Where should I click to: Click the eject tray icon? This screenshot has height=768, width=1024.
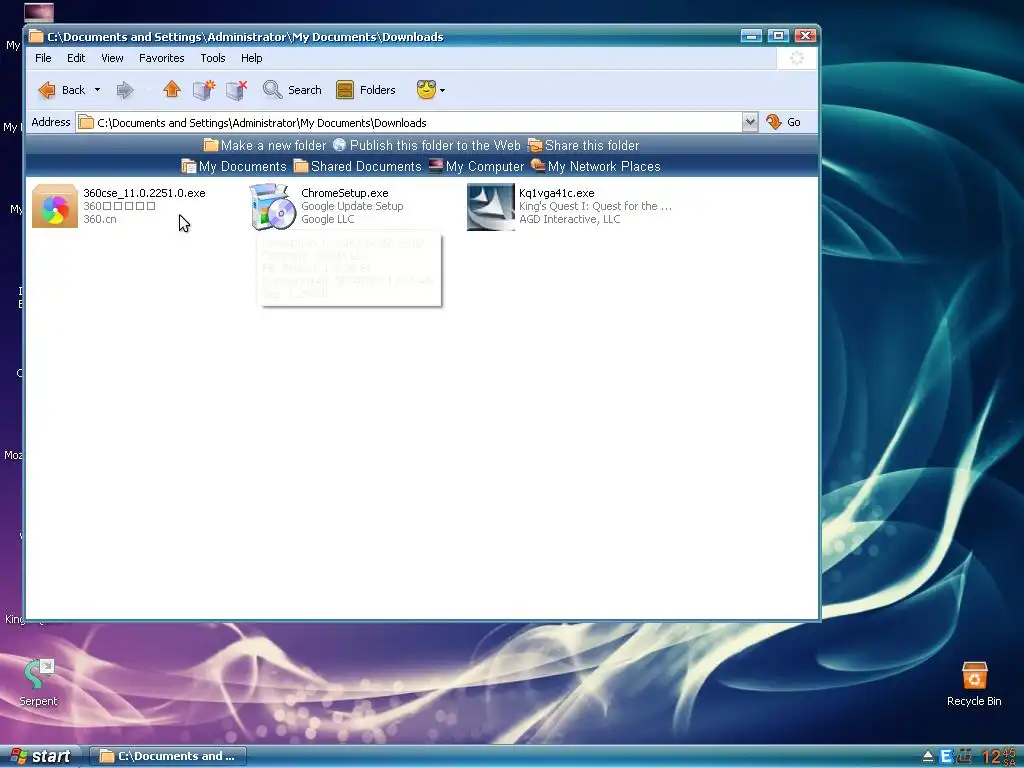point(927,757)
